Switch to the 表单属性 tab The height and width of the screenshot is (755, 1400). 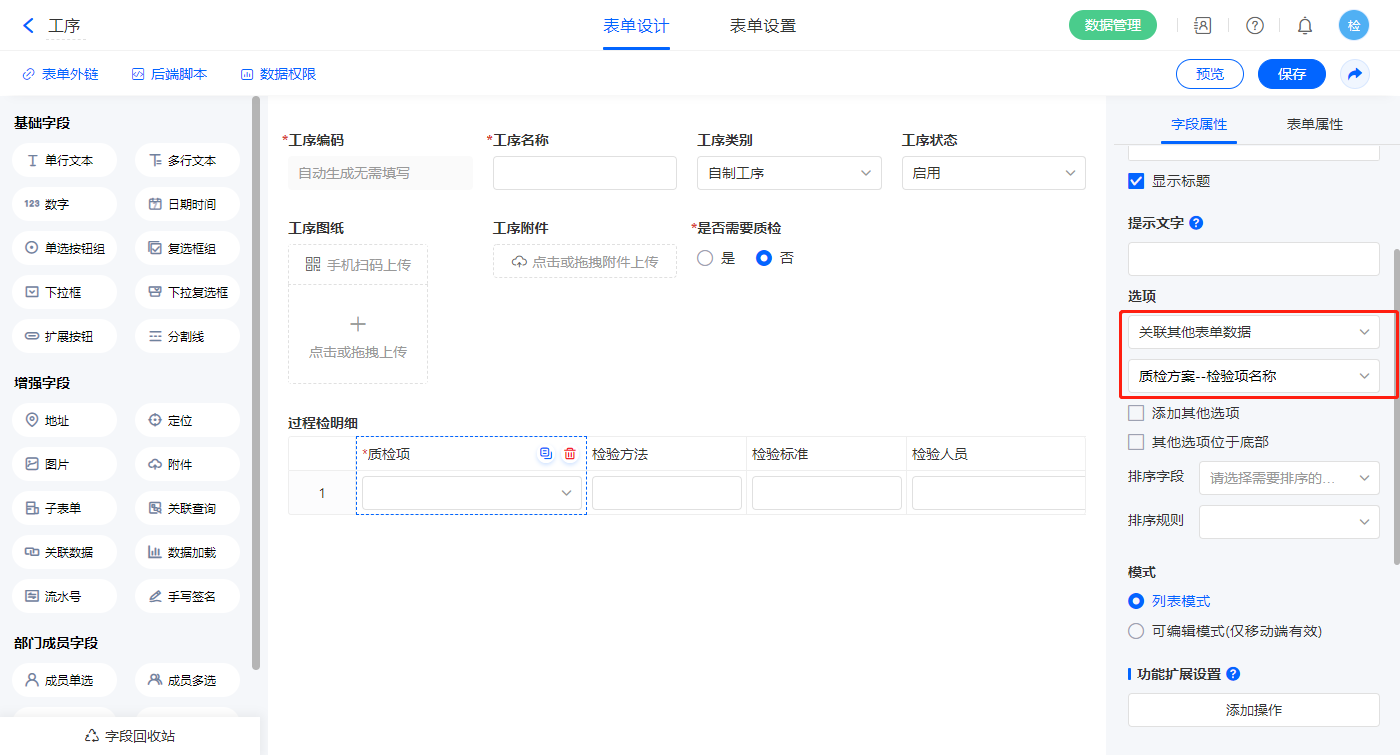point(1314,124)
